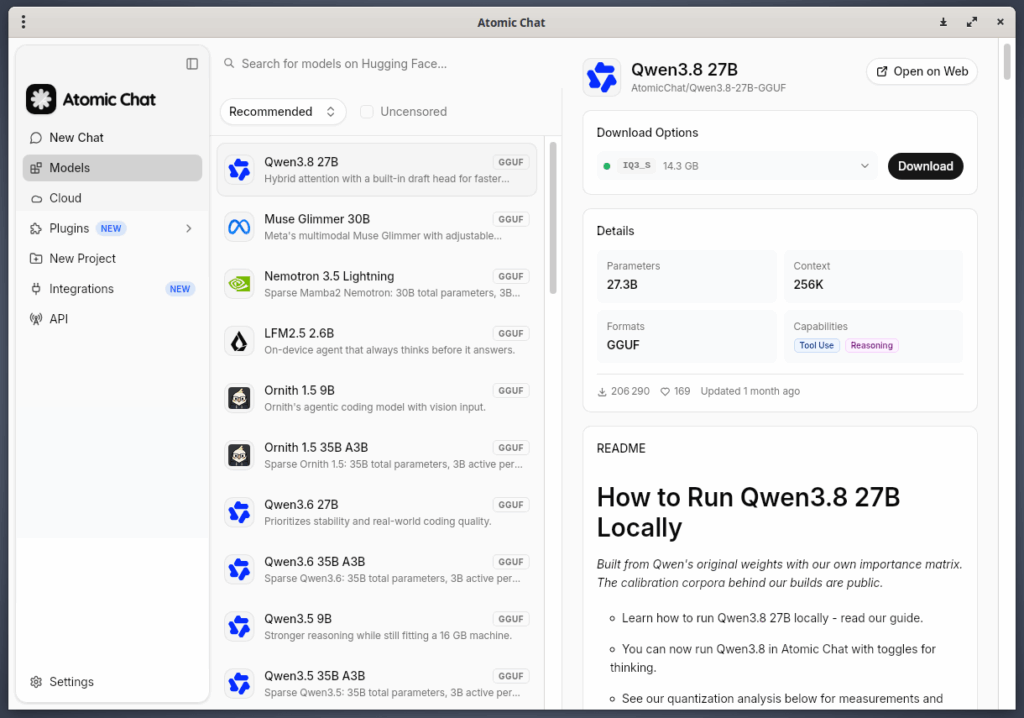Click the model list scrollbar
The height and width of the screenshot is (718, 1024).
pos(553,218)
